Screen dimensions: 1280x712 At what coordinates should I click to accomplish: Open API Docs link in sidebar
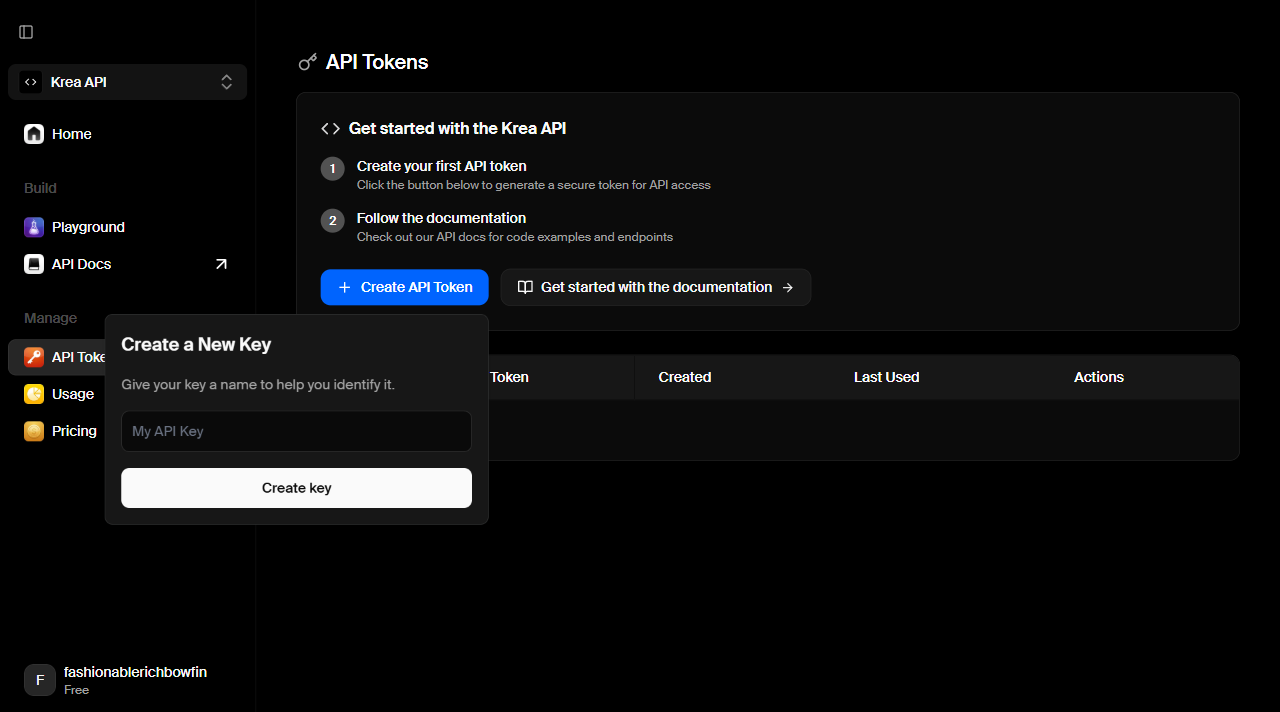coord(127,264)
